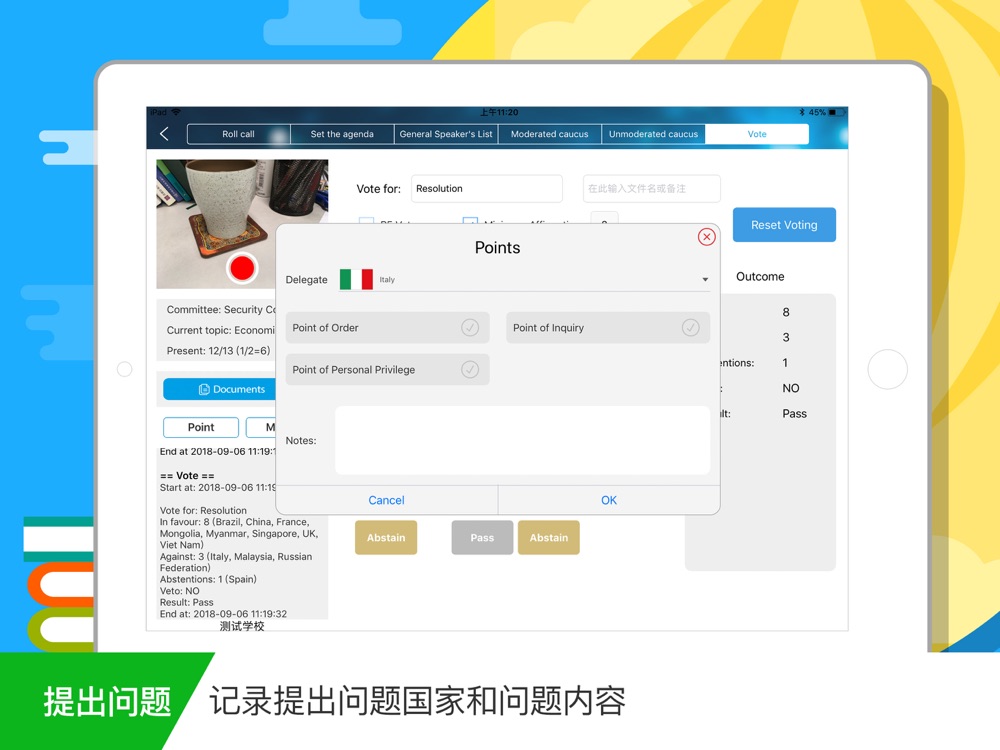Open the Vote for Resolution selector
The width and height of the screenshot is (1000, 750).
[x=487, y=189]
